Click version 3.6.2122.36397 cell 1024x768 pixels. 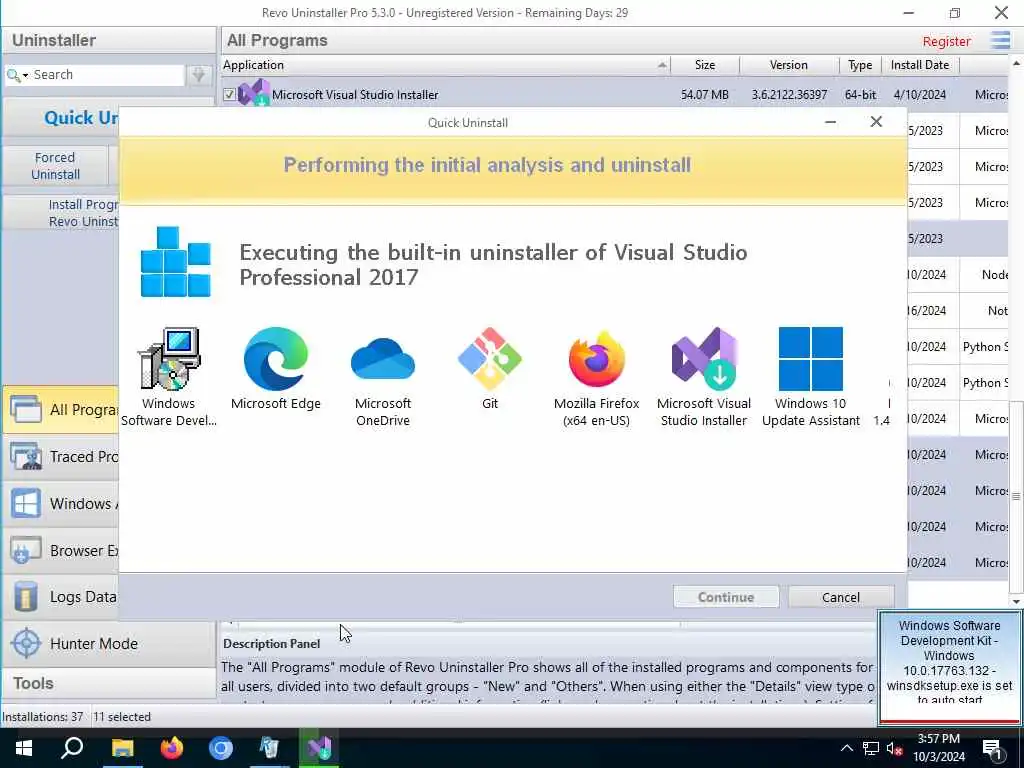point(789,95)
